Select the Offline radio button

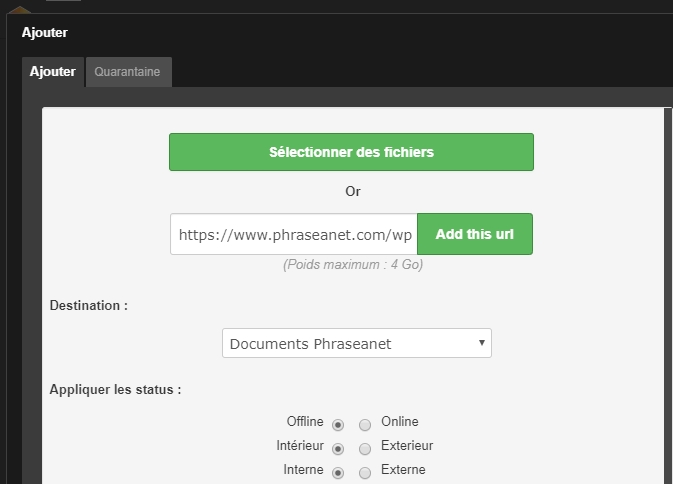pos(338,423)
